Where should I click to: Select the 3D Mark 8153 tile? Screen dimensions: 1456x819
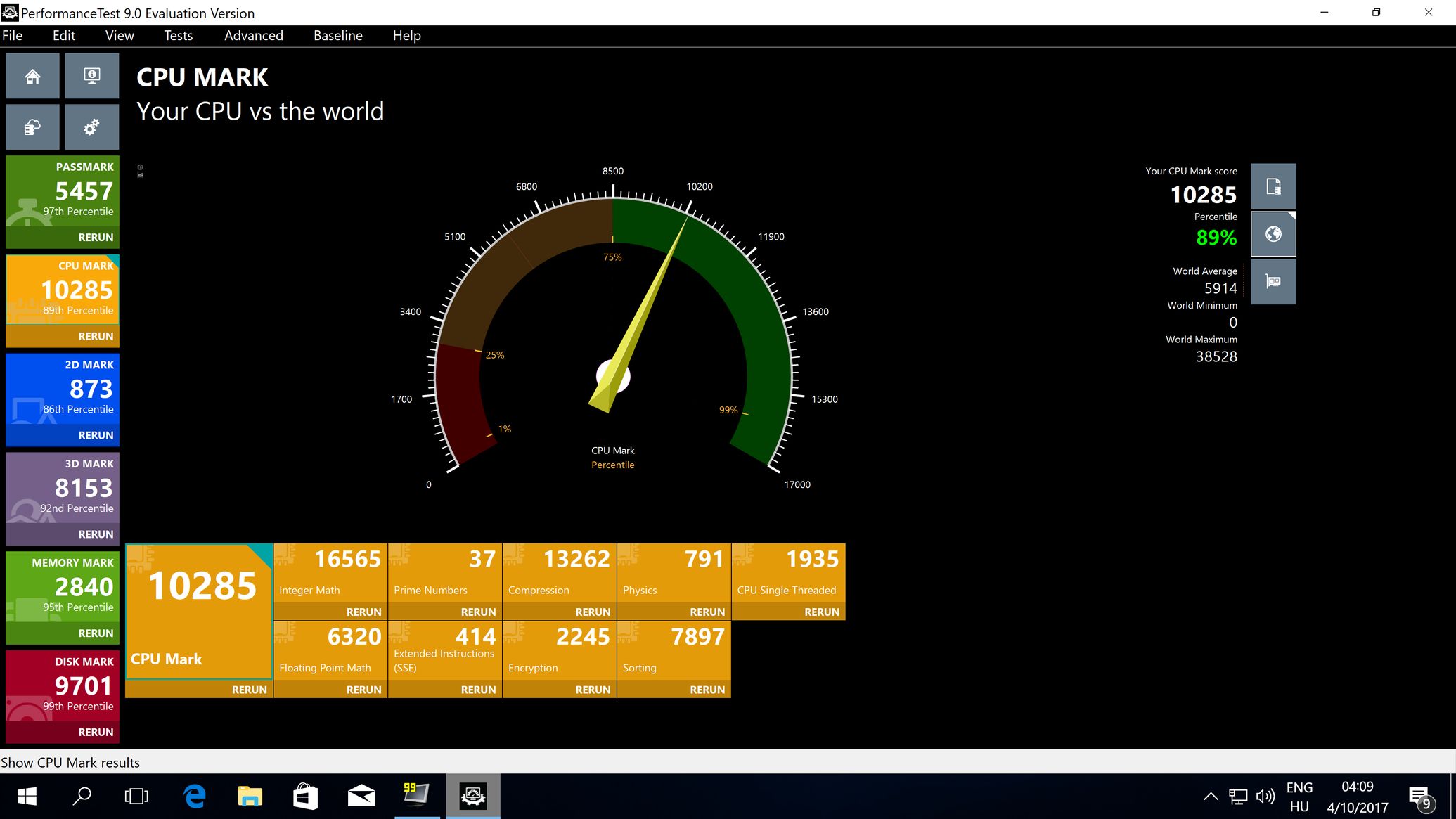point(63,489)
